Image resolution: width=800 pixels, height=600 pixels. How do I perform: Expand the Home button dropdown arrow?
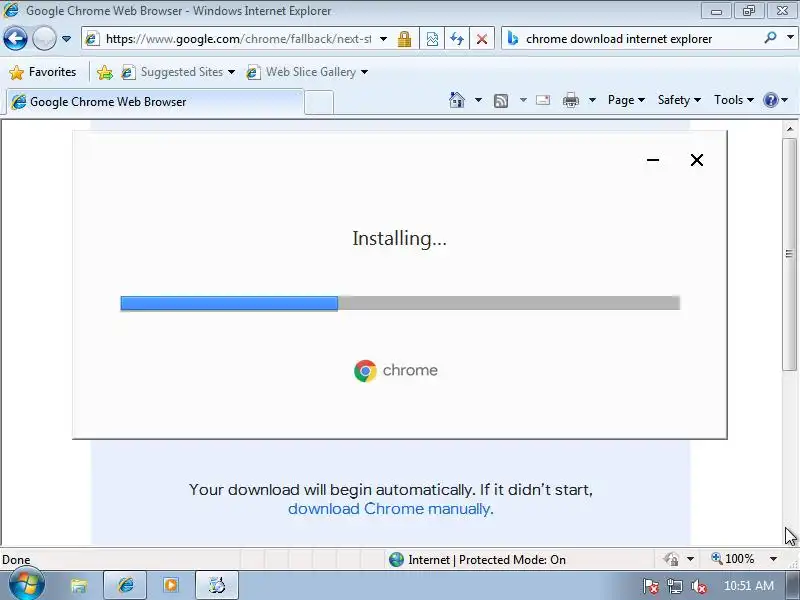coord(478,100)
